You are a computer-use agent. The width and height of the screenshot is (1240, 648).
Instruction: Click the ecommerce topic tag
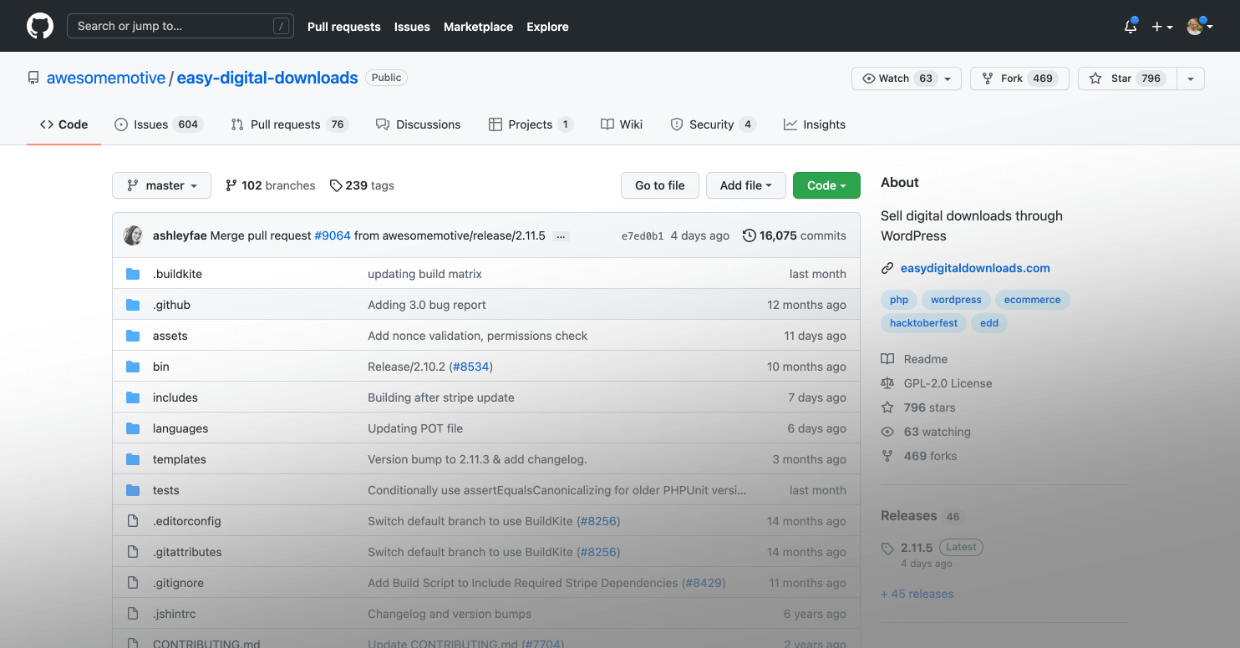point(1032,299)
